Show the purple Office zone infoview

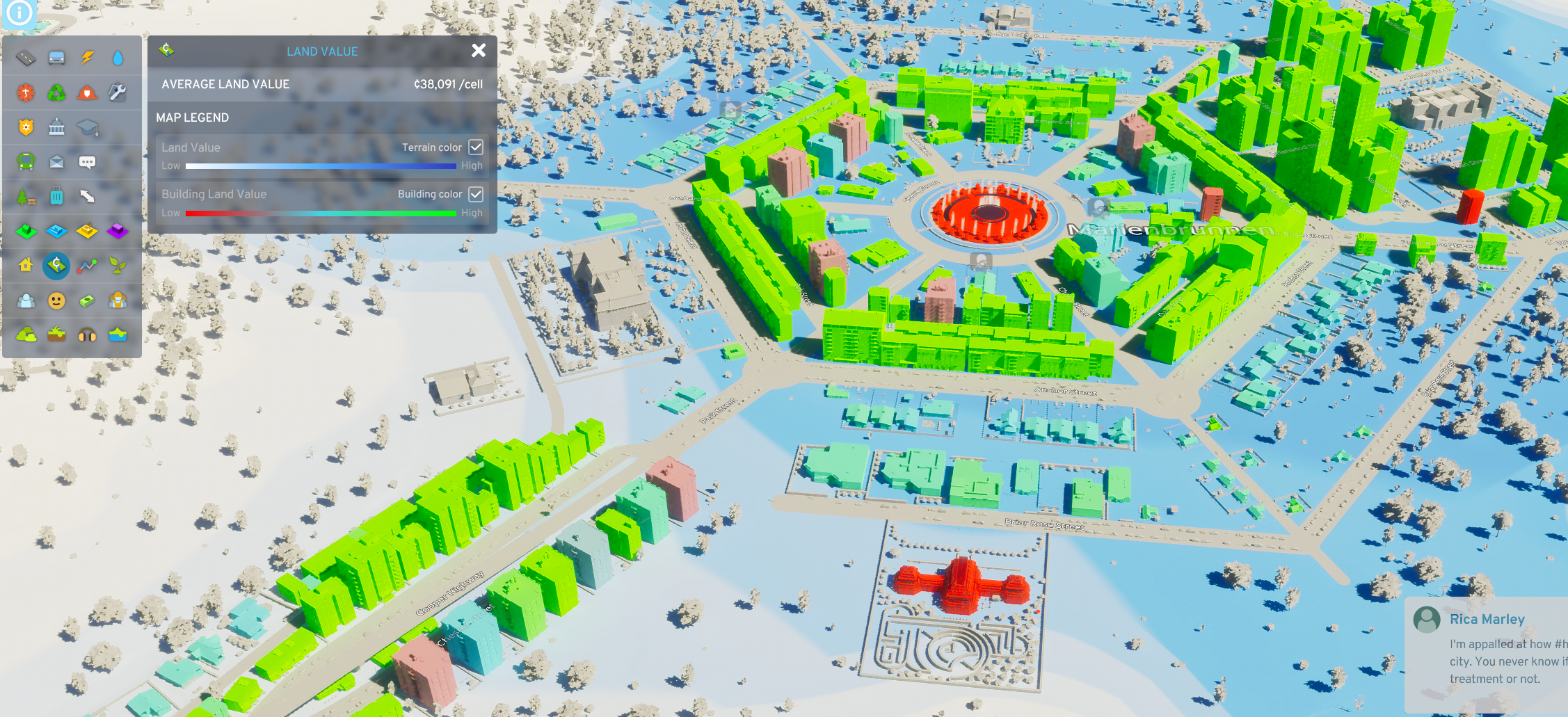pyautogui.click(x=118, y=231)
